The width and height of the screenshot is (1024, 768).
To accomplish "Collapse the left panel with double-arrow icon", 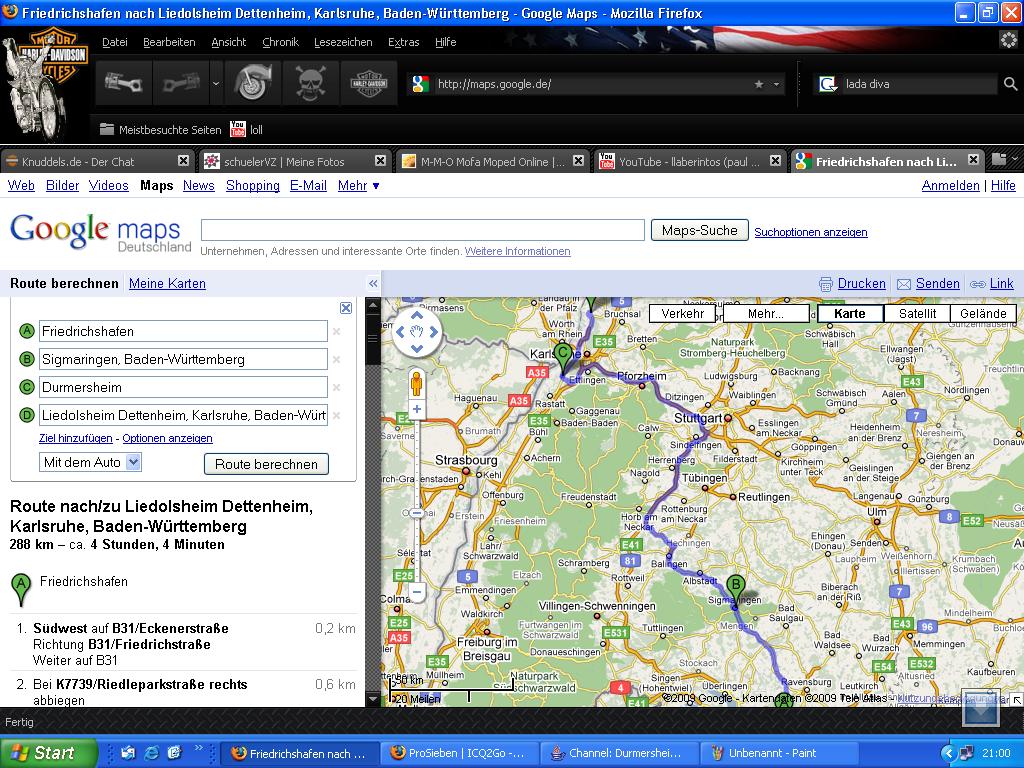I will [373, 284].
